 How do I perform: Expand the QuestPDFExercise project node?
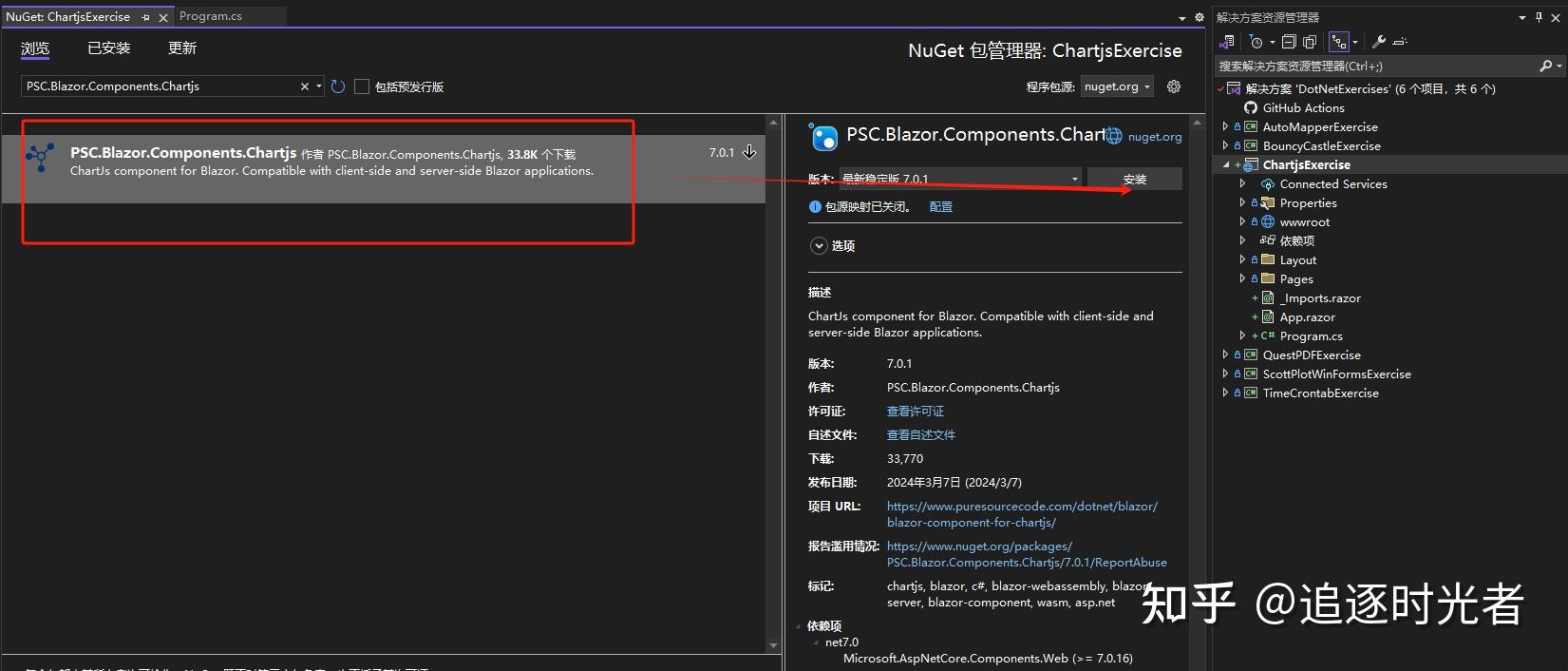tap(1225, 355)
